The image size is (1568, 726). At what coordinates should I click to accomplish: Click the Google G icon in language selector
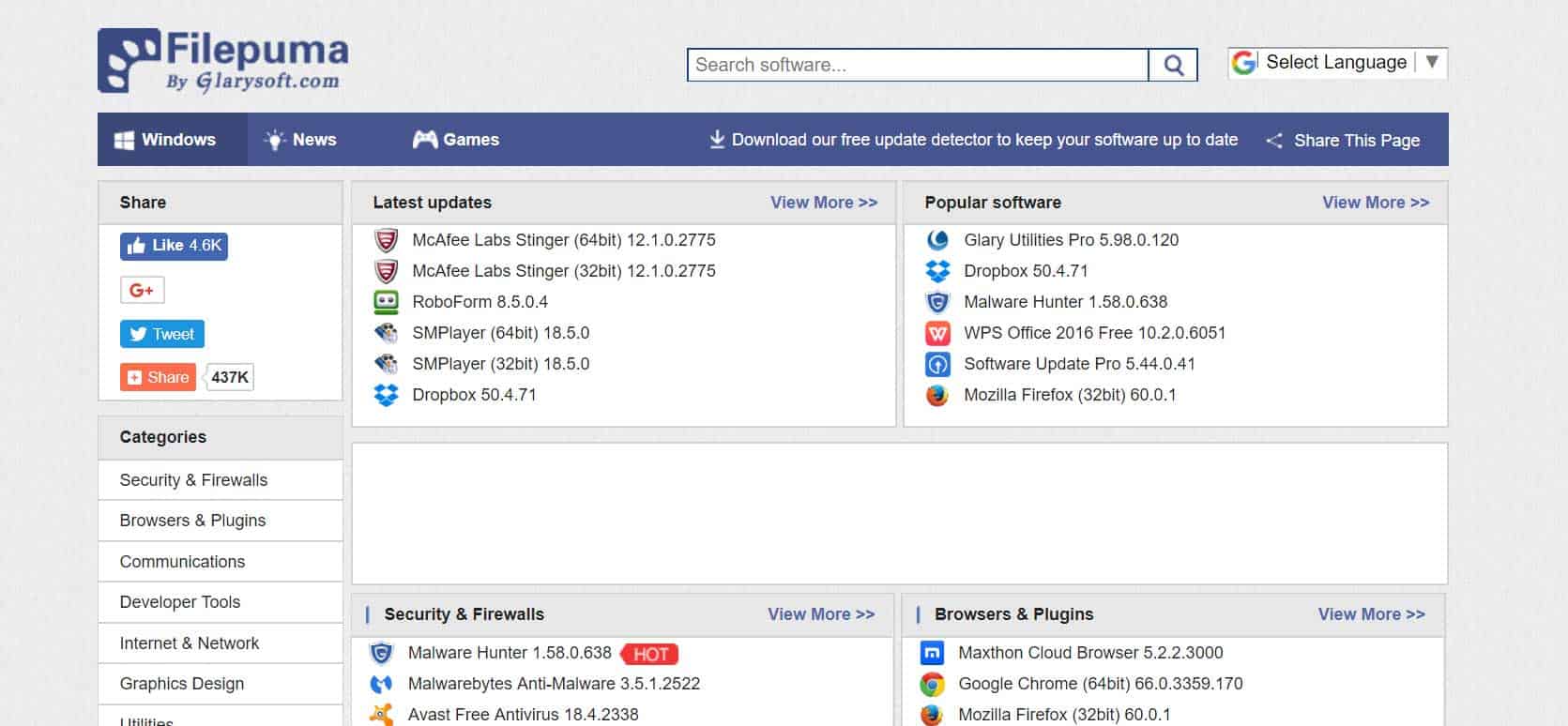(1244, 63)
